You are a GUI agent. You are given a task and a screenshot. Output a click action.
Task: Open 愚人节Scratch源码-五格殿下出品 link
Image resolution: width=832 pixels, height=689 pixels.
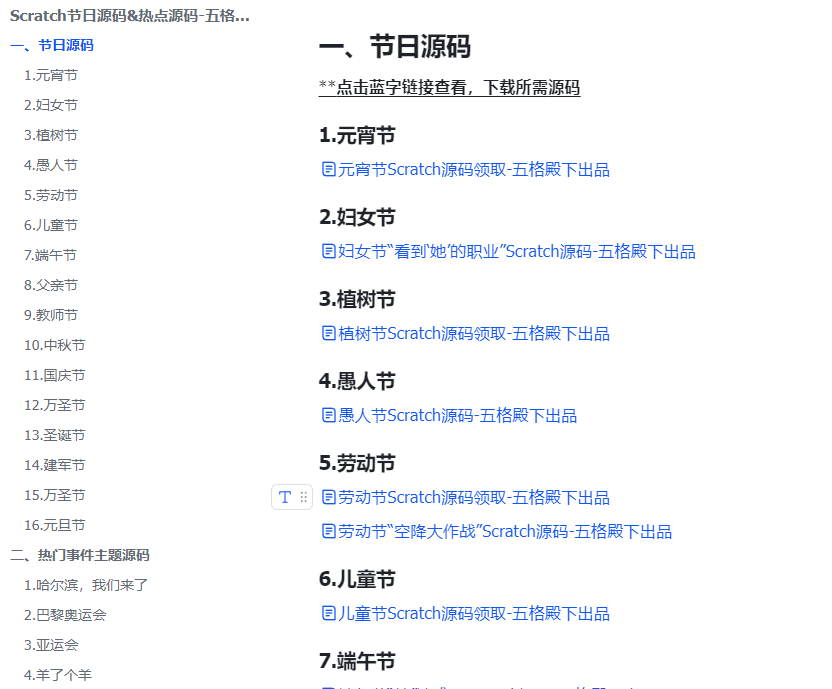[x=457, y=415]
